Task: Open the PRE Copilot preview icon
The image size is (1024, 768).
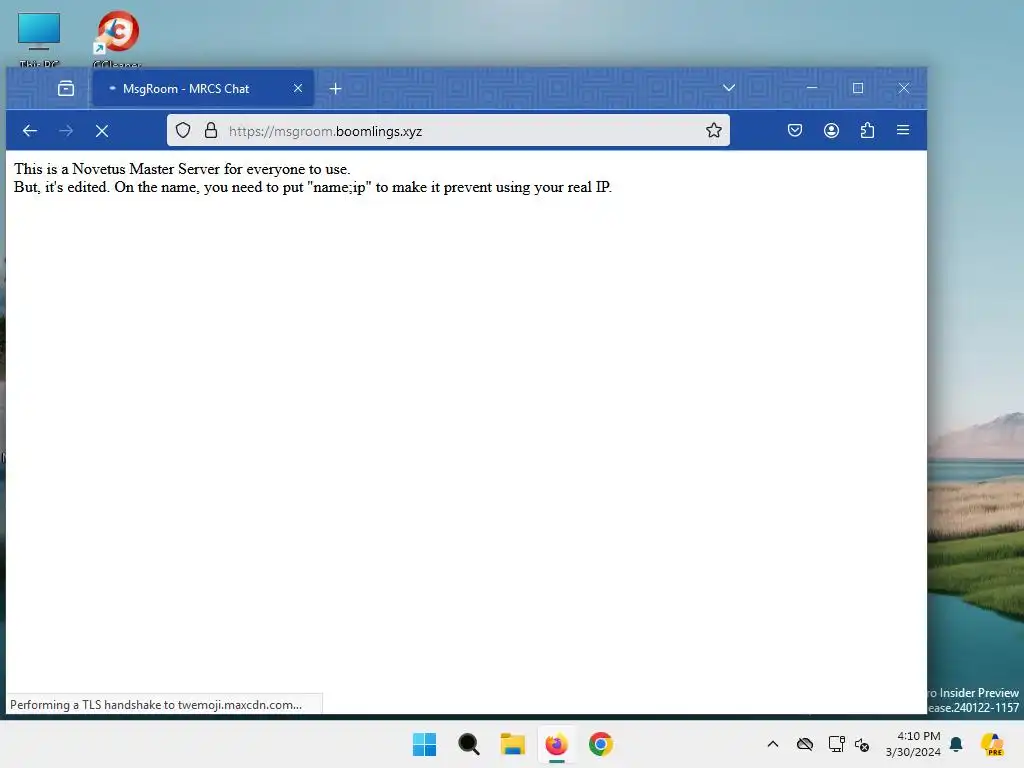Action: click(x=992, y=744)
